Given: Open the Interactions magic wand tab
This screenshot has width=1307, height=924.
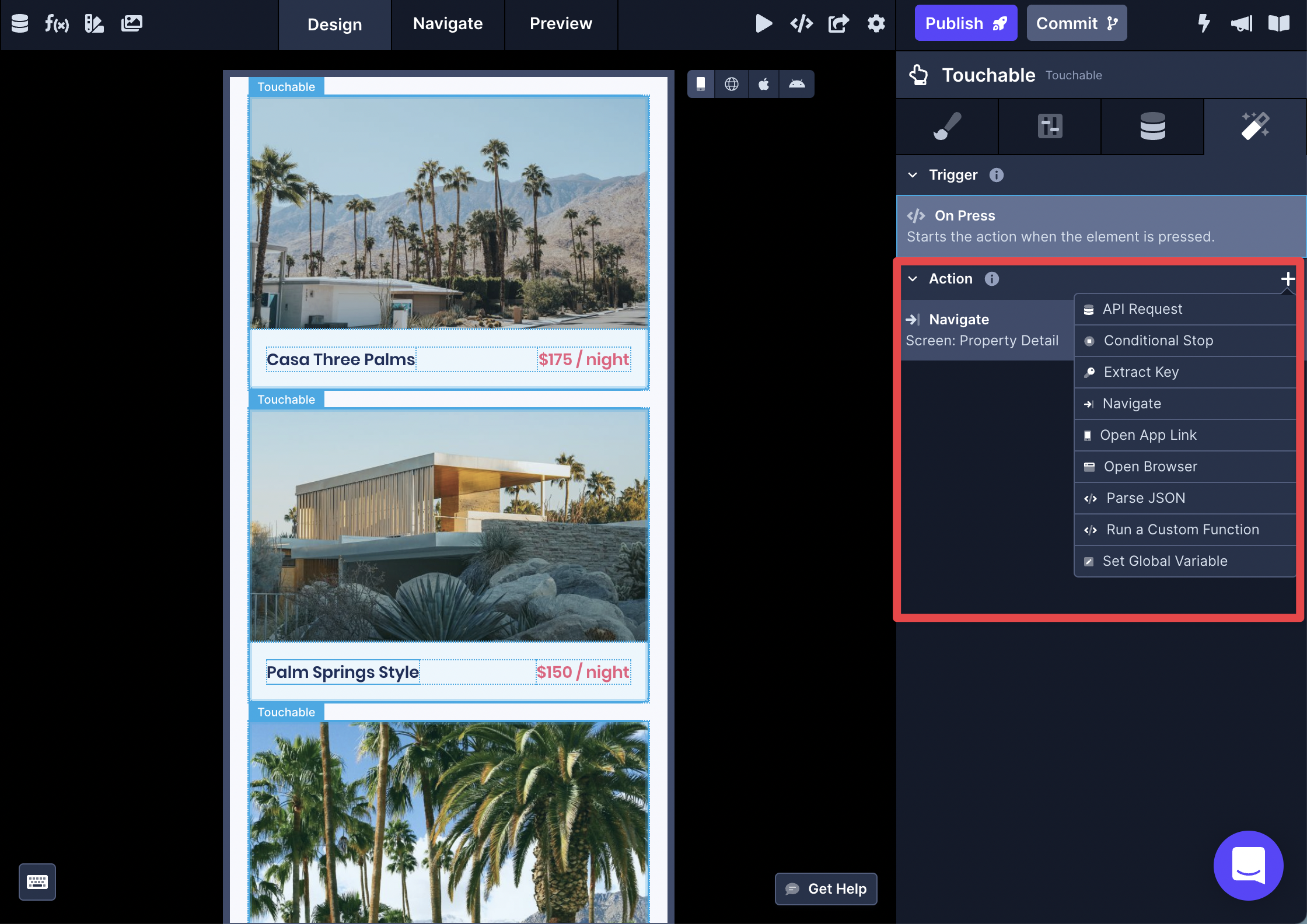Looking at the screenshot, I should [x=1255, y=127].
